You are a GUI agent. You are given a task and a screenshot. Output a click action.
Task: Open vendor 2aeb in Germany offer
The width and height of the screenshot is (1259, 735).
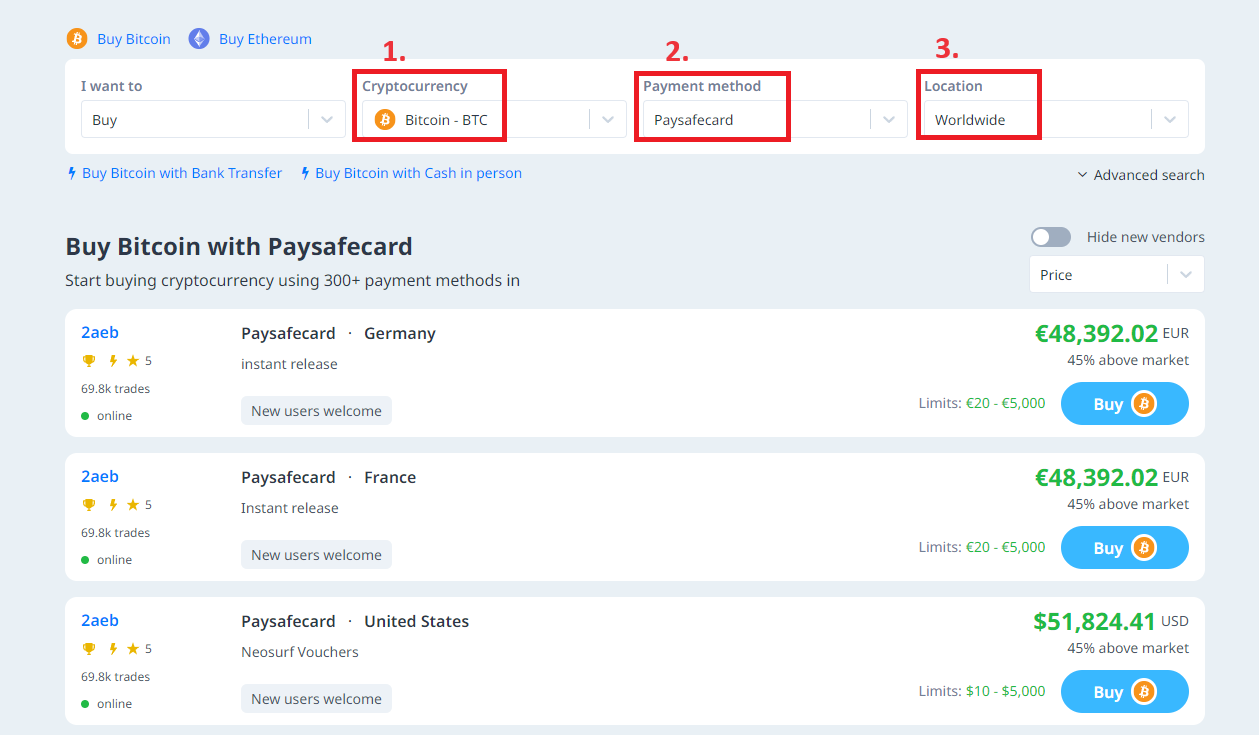[x=100, y=333]
